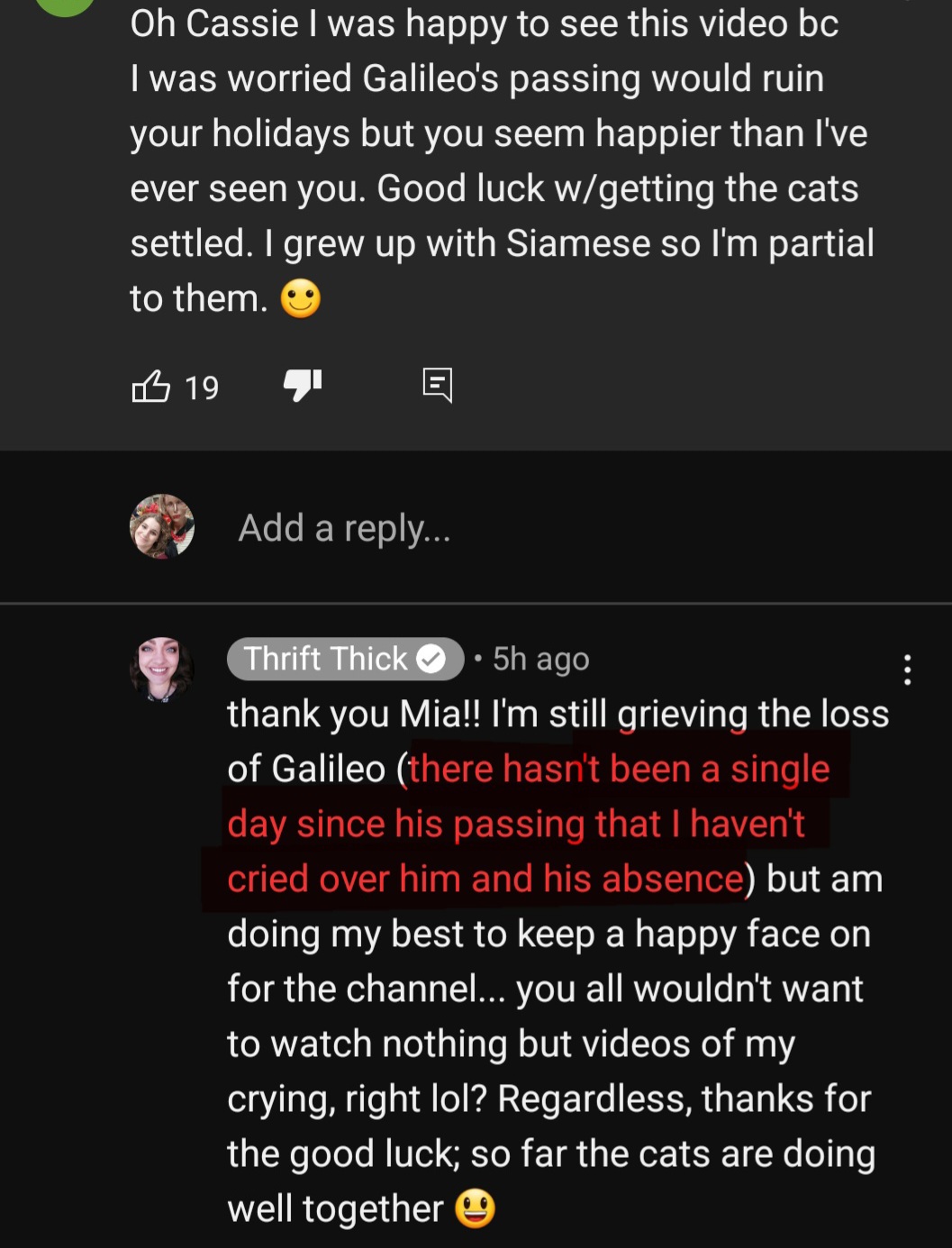952x1248 pixels.
Task: Tap the 'settled. I grew up with Siamese' line
Action: pyautogui.click(x=502, y=244)
